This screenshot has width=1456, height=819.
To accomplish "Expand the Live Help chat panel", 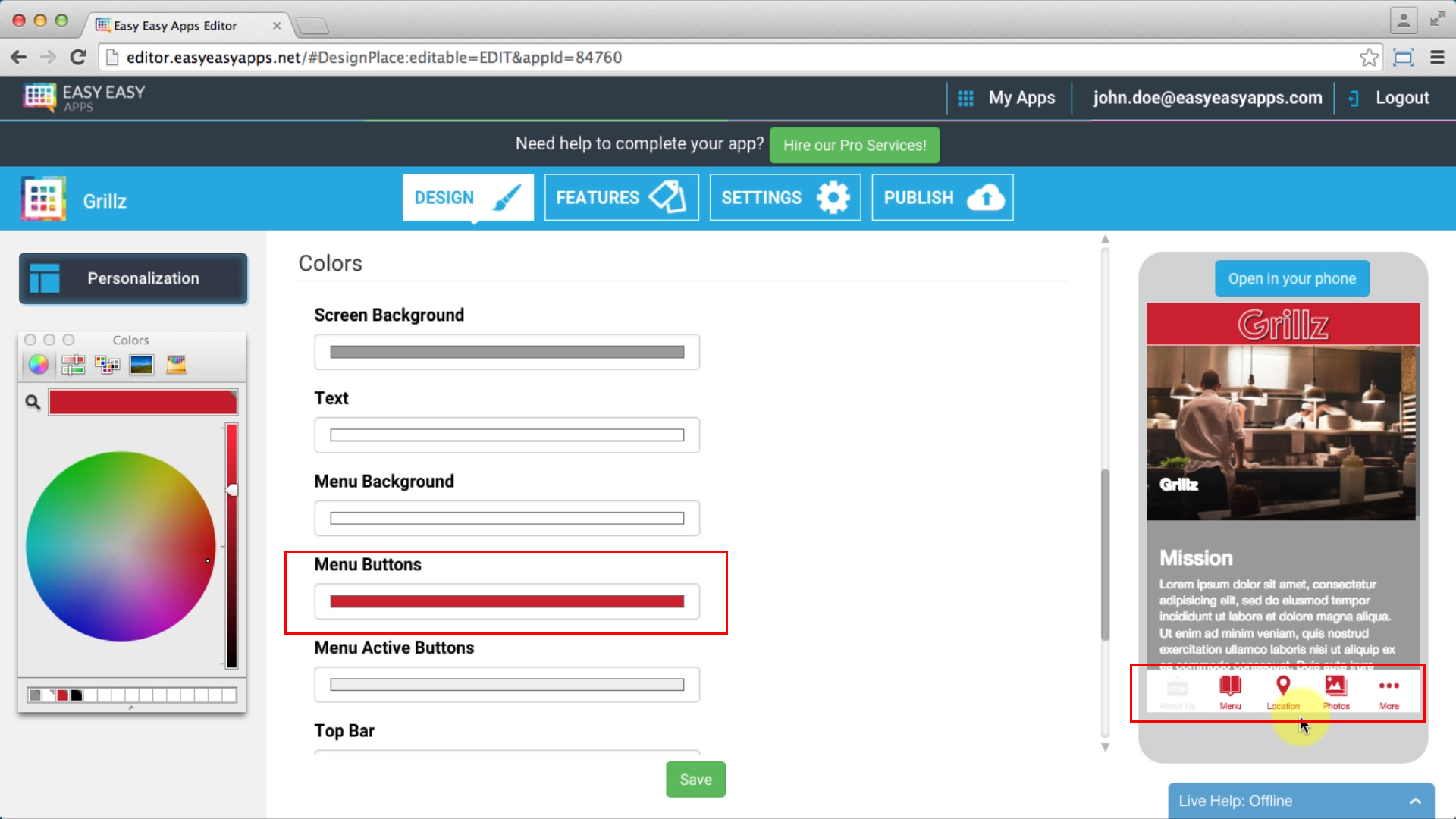I will (x=1415, y=801).
